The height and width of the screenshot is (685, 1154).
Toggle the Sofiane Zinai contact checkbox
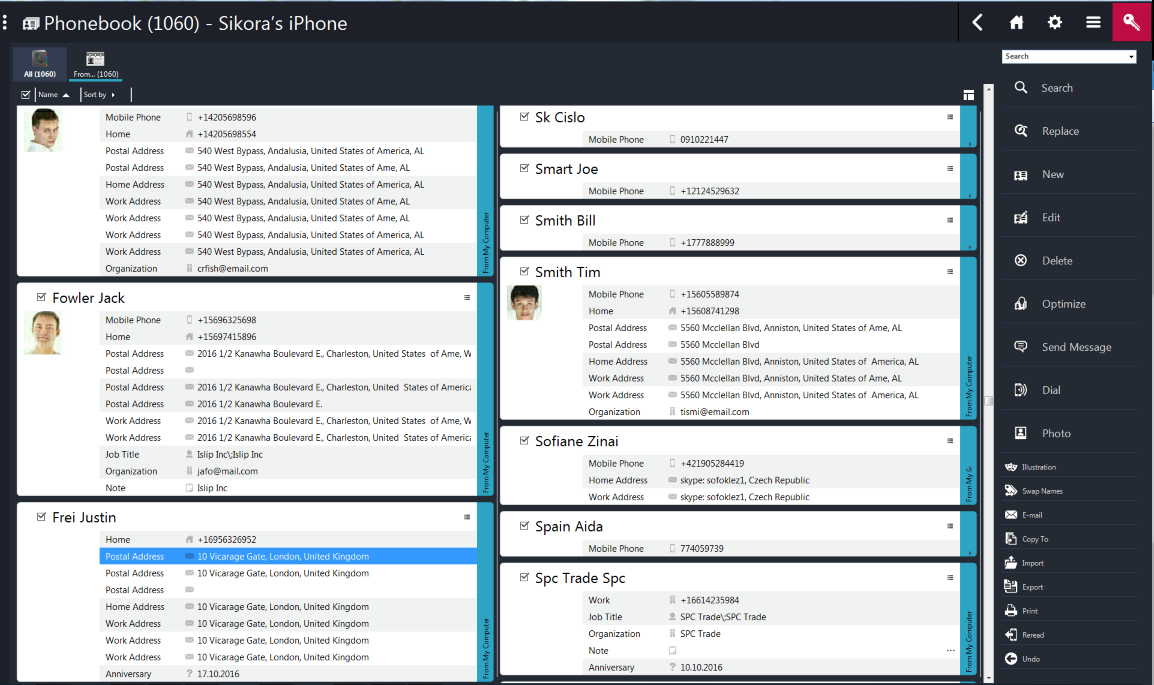(x=524, y=441)
